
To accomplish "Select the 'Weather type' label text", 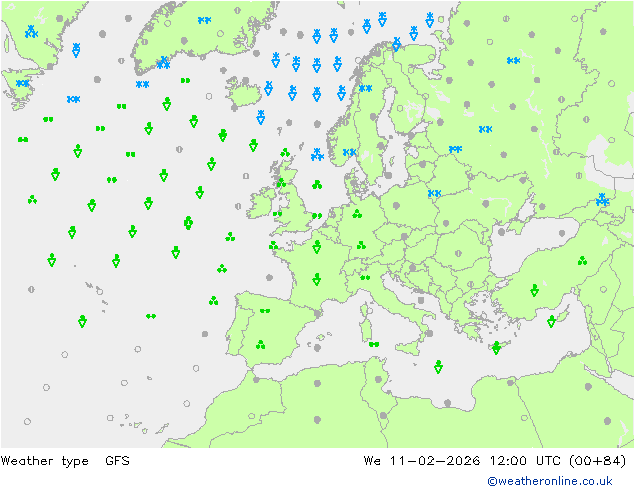I will pyautogui.click(x=44, y=461).
